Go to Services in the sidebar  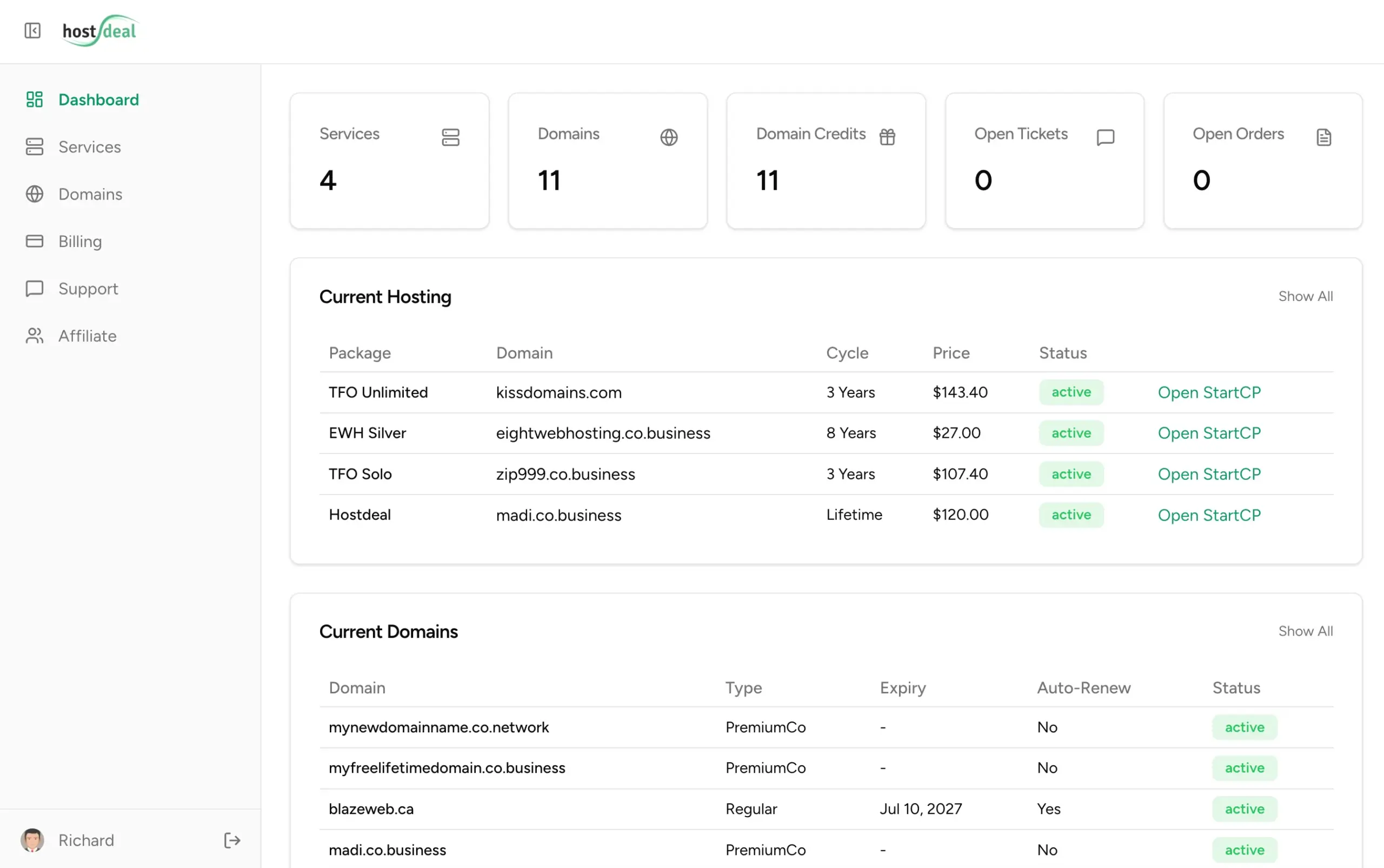point(90,147)
